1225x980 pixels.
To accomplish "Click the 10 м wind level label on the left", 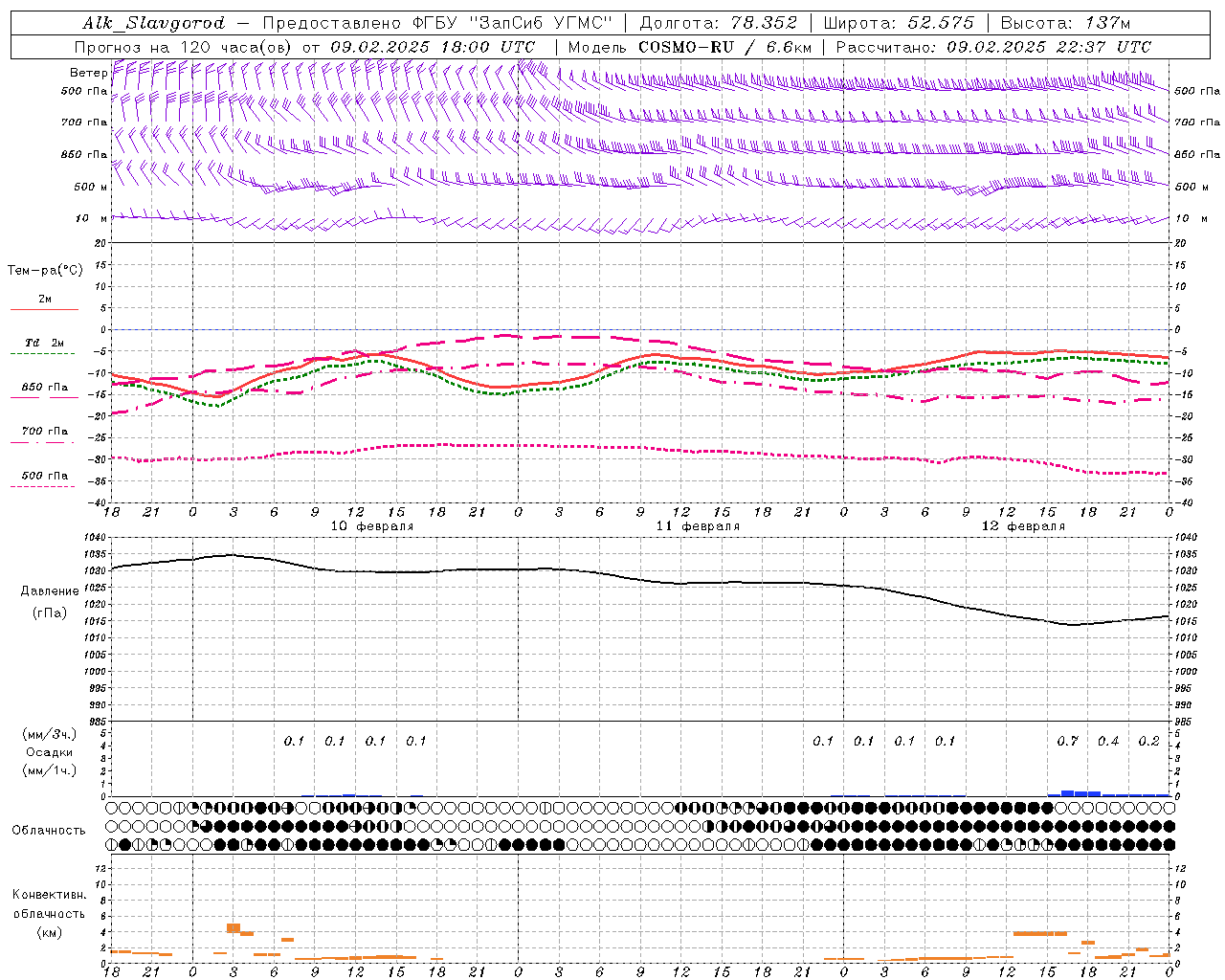I will coord(91,218).
